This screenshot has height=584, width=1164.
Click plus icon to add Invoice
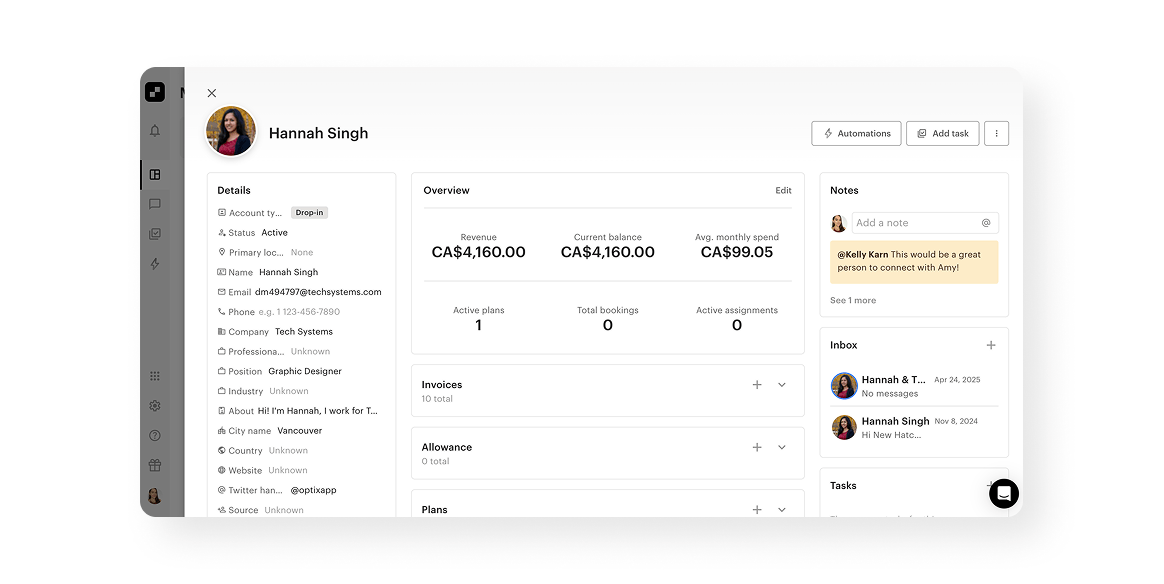point(757,385)
